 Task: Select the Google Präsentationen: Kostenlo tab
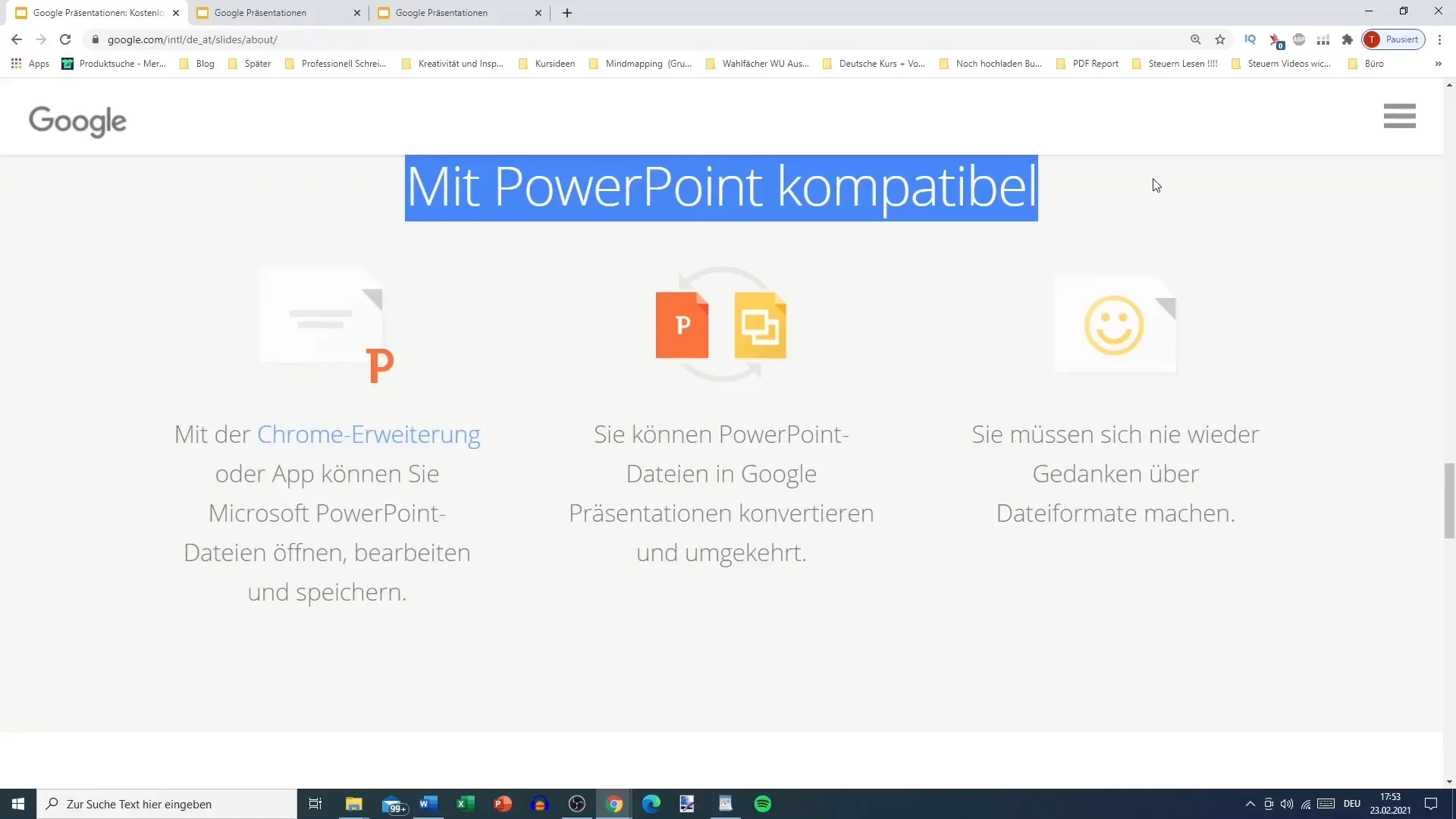tap(97, 13)
